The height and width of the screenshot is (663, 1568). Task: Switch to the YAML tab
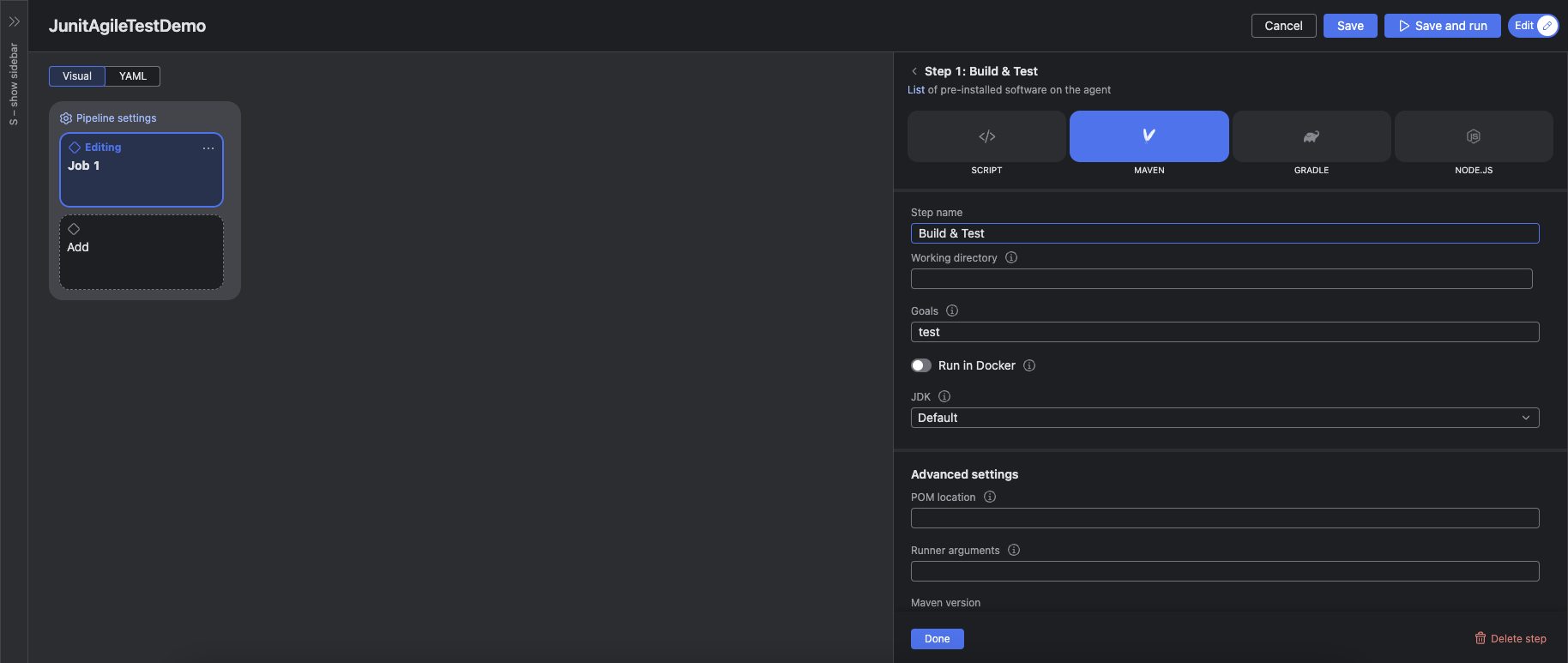(133, 76)
